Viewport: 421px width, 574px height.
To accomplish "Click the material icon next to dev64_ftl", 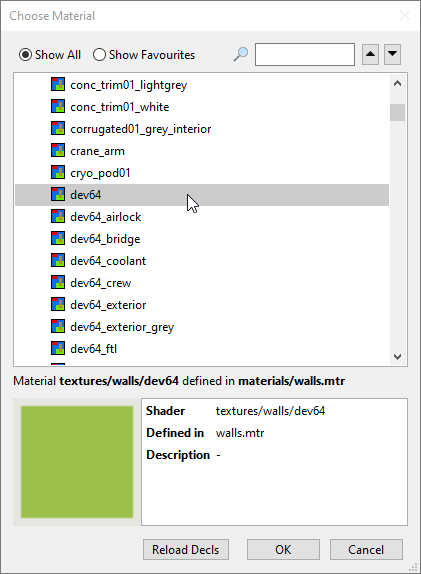I will [58, 348].
